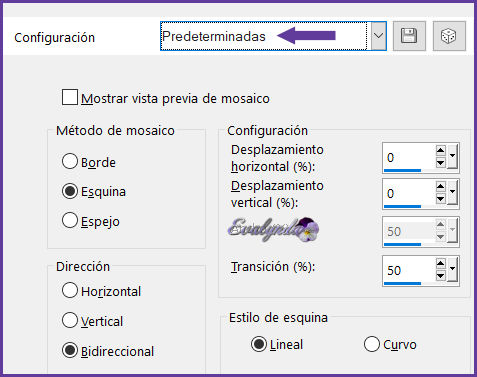Viewport: 477px width, 377px height.
Task: Decrease vertical offset with down arrow
Action: (x=440, y=199)
